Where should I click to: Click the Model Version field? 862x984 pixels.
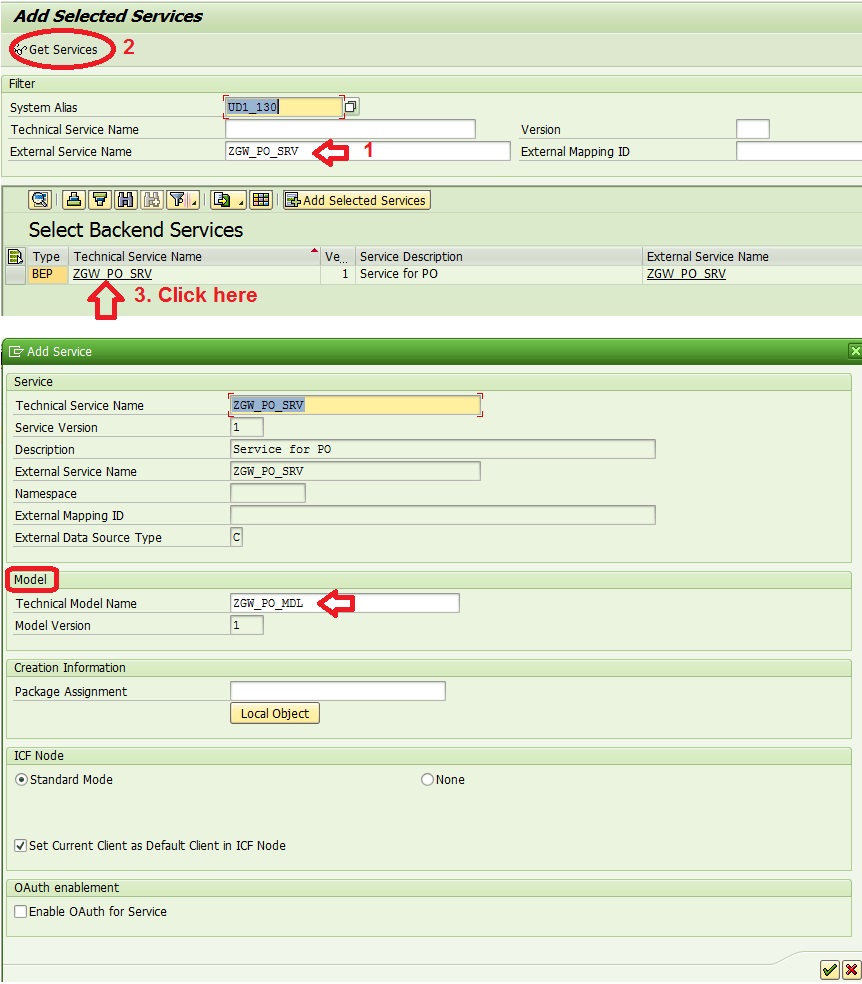(247, 625)
